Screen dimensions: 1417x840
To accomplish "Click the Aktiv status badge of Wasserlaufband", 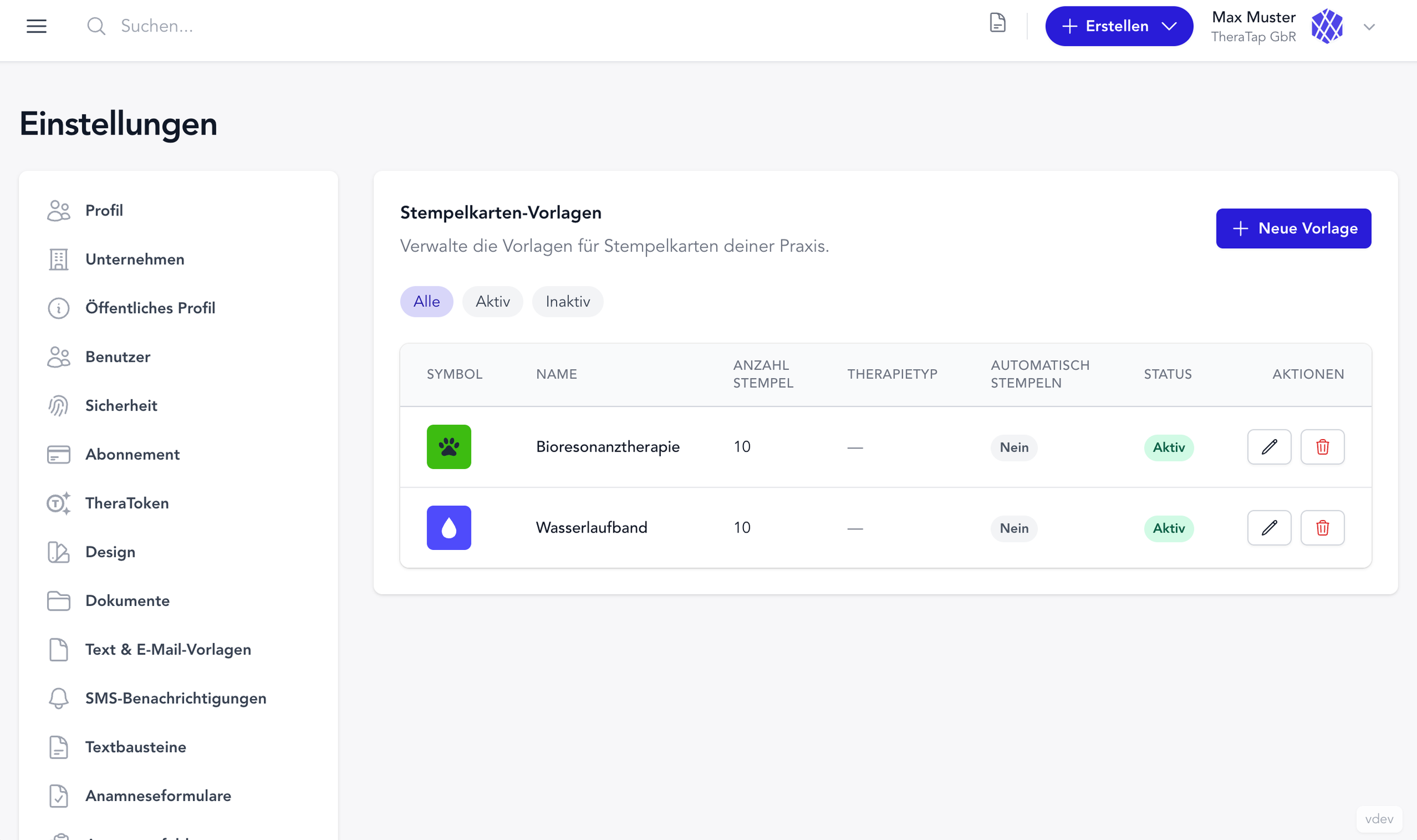I will click(1169, 528).
